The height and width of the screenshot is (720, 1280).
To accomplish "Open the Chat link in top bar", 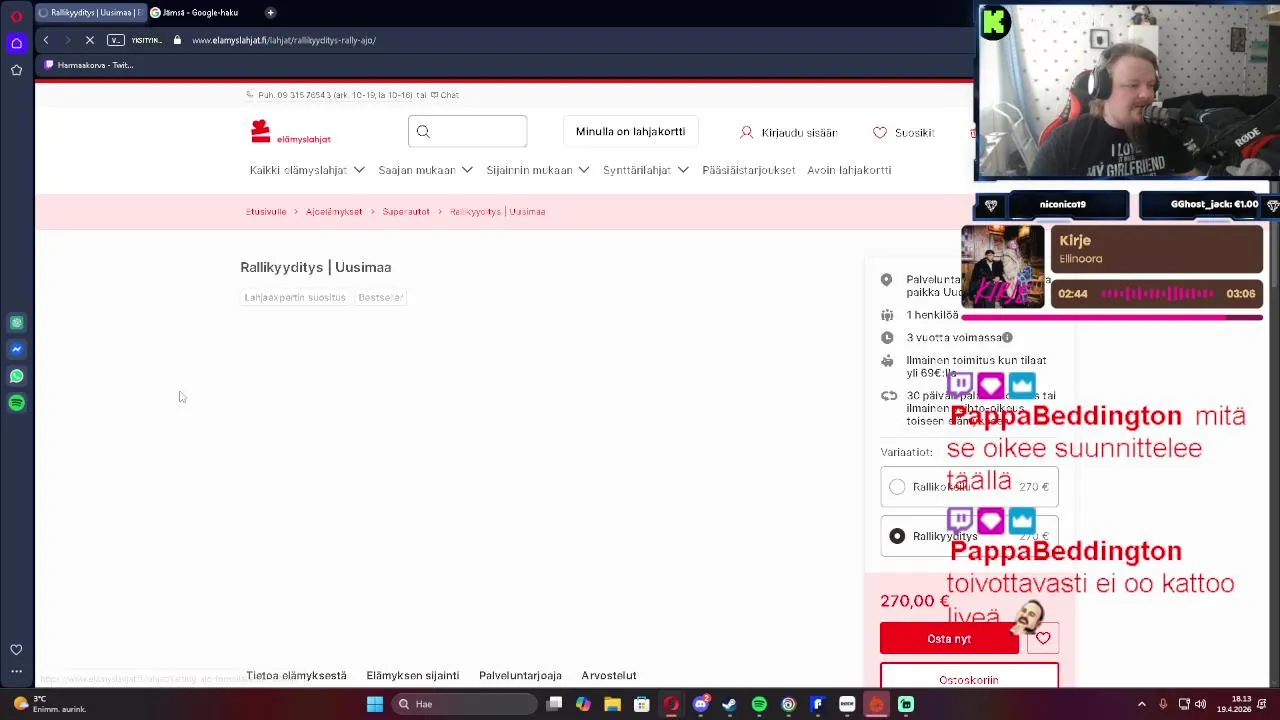I will [445, 95].
